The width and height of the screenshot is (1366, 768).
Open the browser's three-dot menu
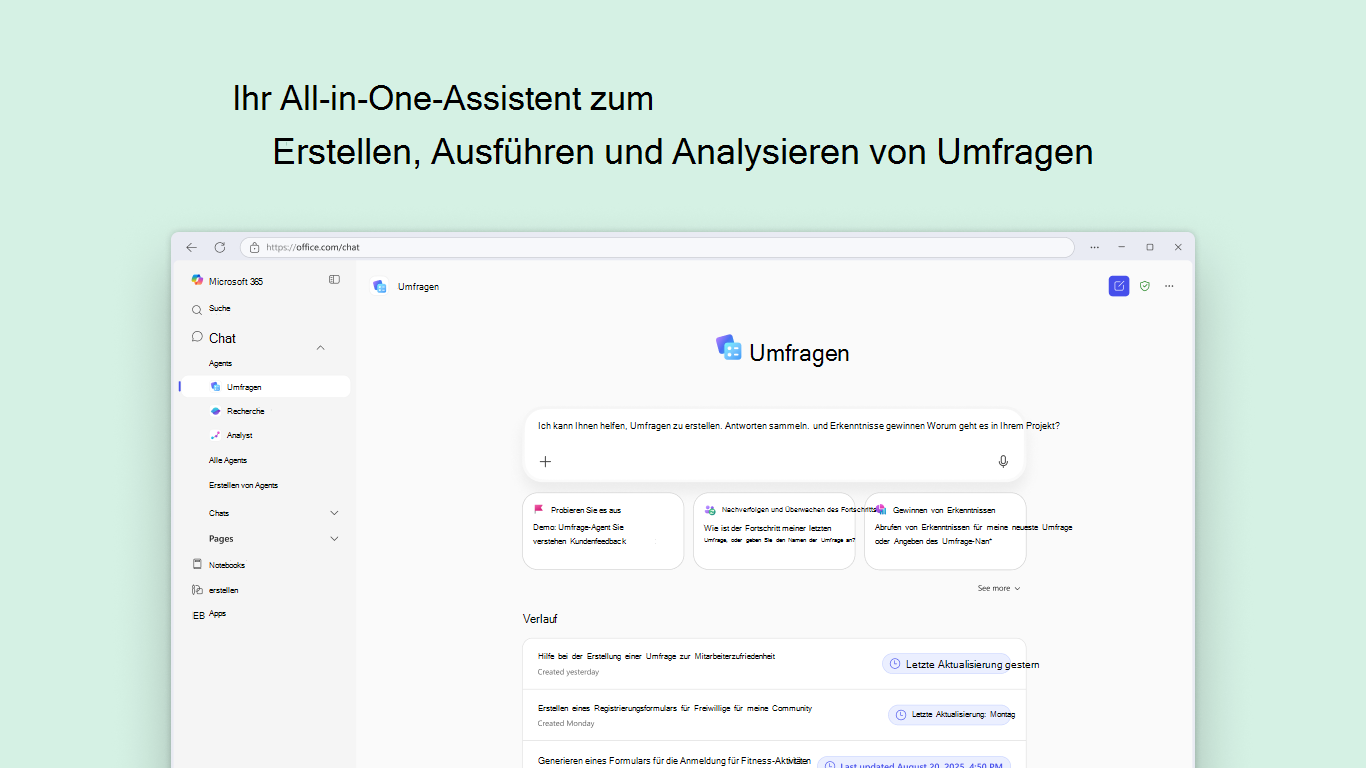(1095, 247)
